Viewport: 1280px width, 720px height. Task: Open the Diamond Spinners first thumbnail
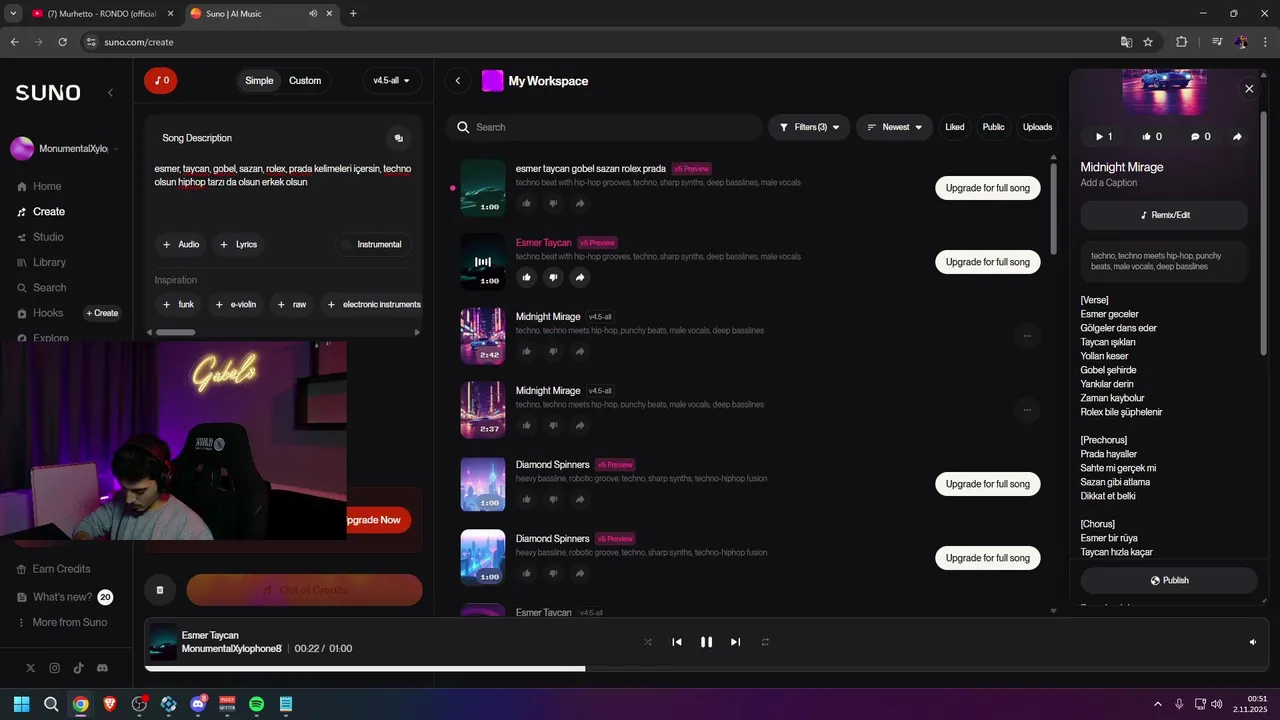coord(483,484)
